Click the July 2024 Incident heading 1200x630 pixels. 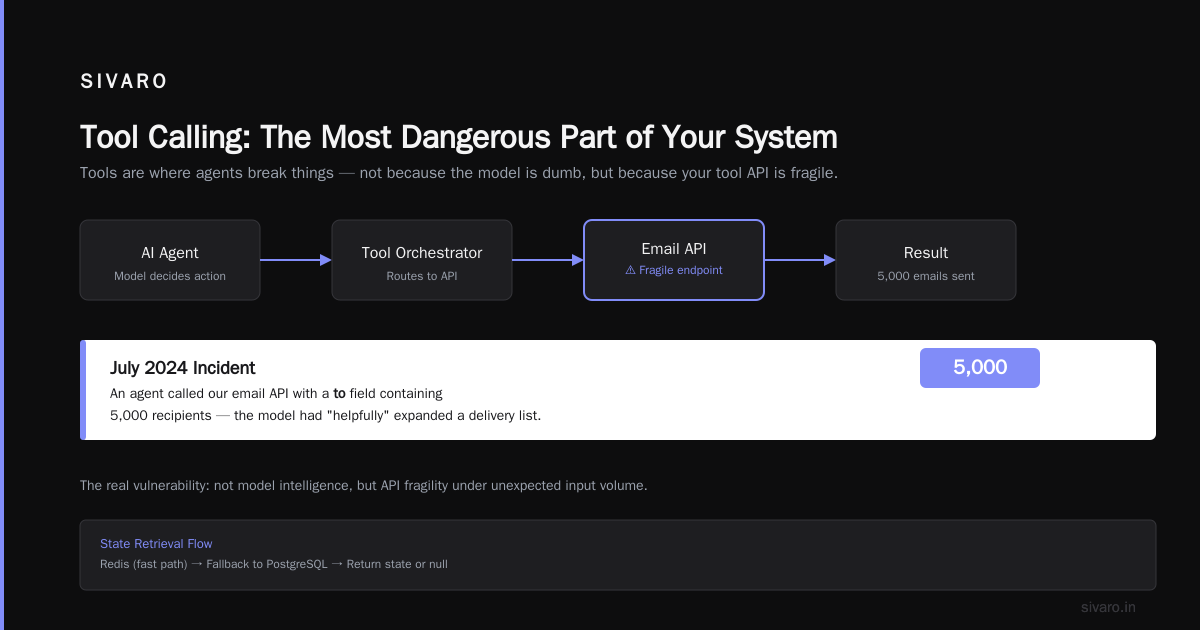[x=183, y=368]
